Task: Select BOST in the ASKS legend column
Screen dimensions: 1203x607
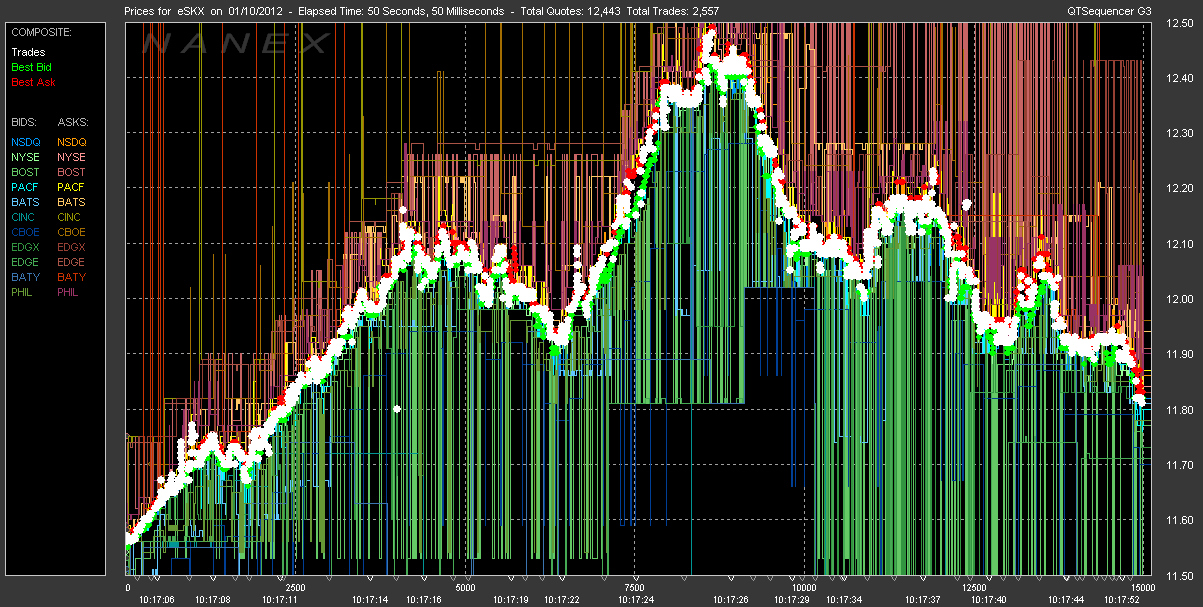Action: tap(73, 172)
